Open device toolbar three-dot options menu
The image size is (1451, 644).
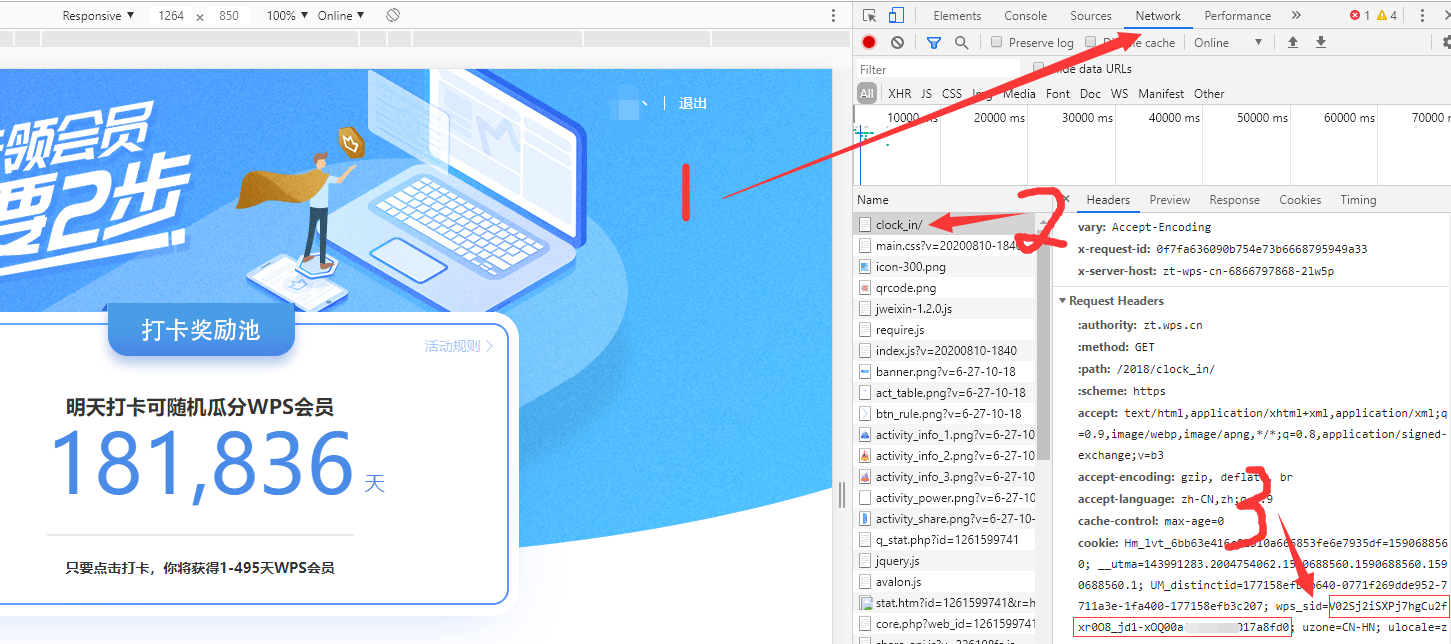(834, 15)
